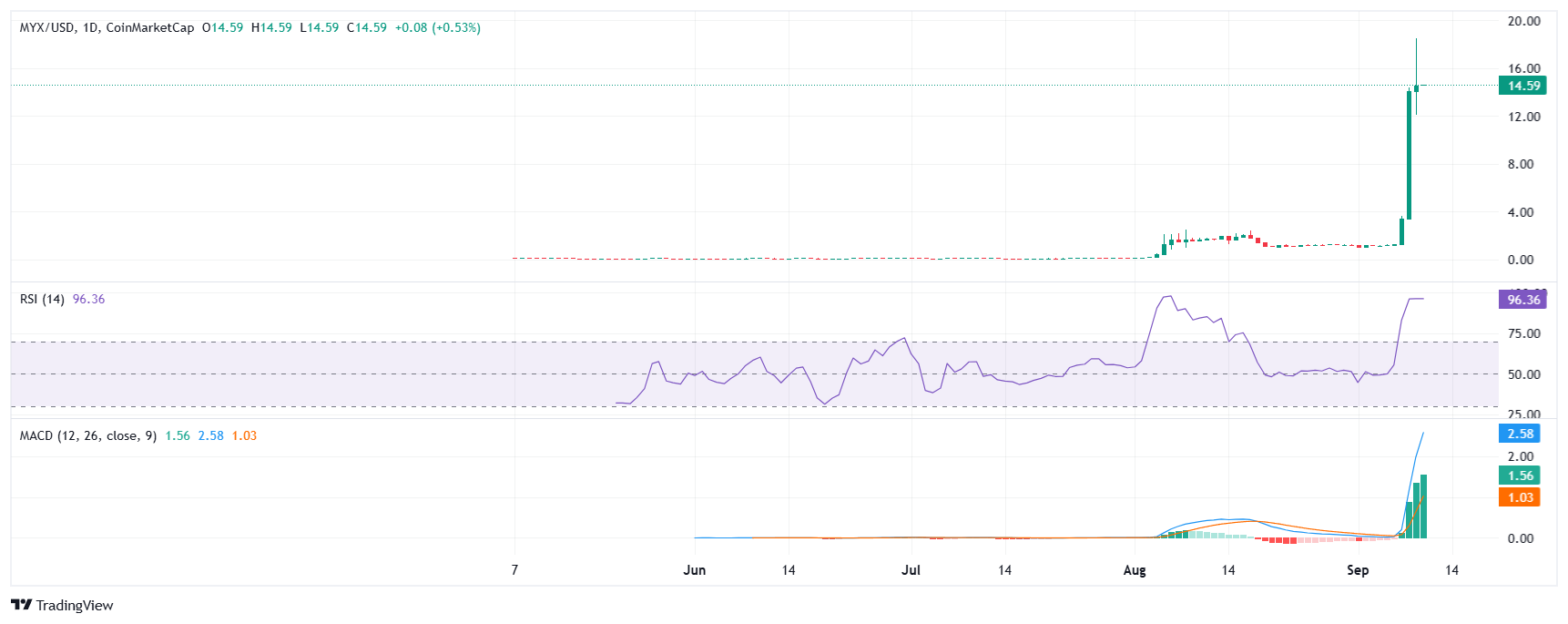Click the TradingView logo icon
This screenshot has width=1568, height=624.
(x=21, y=605)
